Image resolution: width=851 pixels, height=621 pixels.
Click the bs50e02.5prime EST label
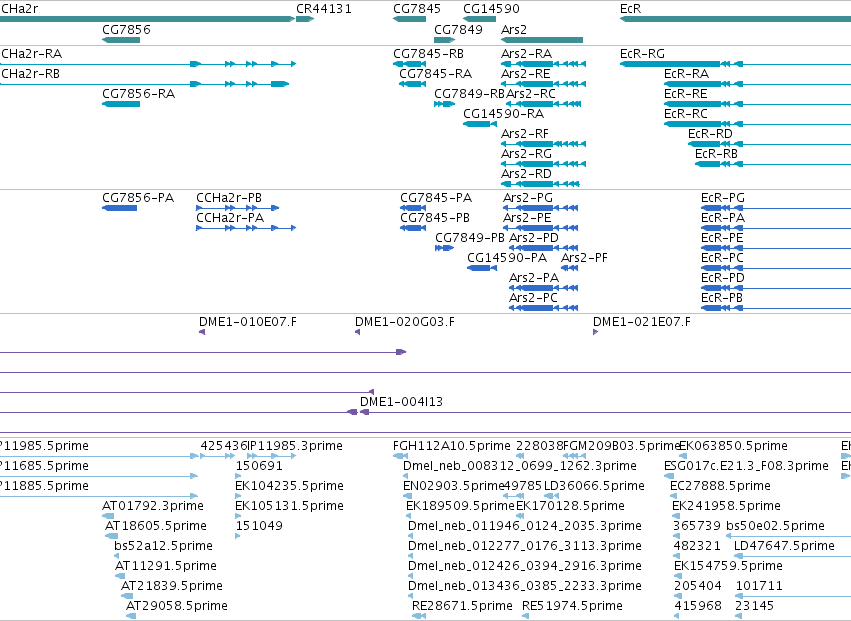775,526
